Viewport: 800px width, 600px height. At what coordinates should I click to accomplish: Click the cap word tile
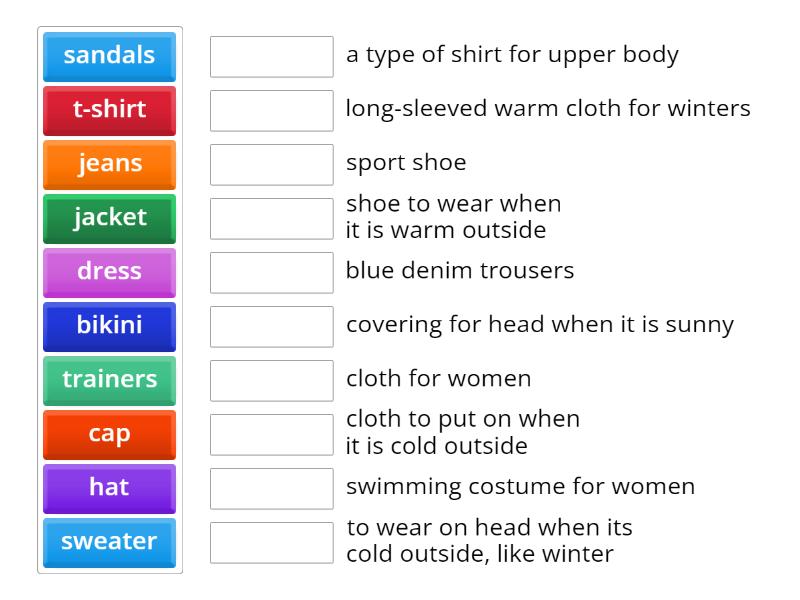[109, 434]
